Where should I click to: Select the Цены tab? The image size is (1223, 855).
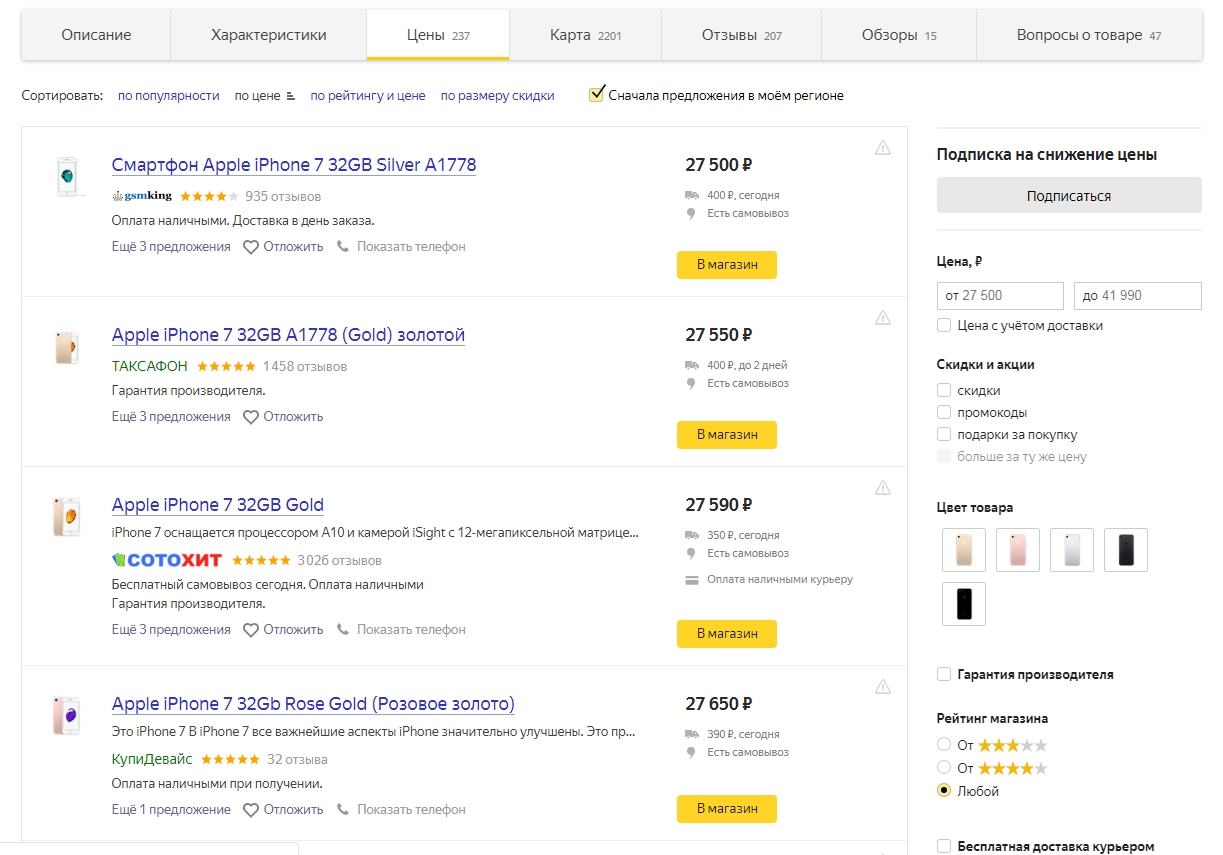pos(438,35)
